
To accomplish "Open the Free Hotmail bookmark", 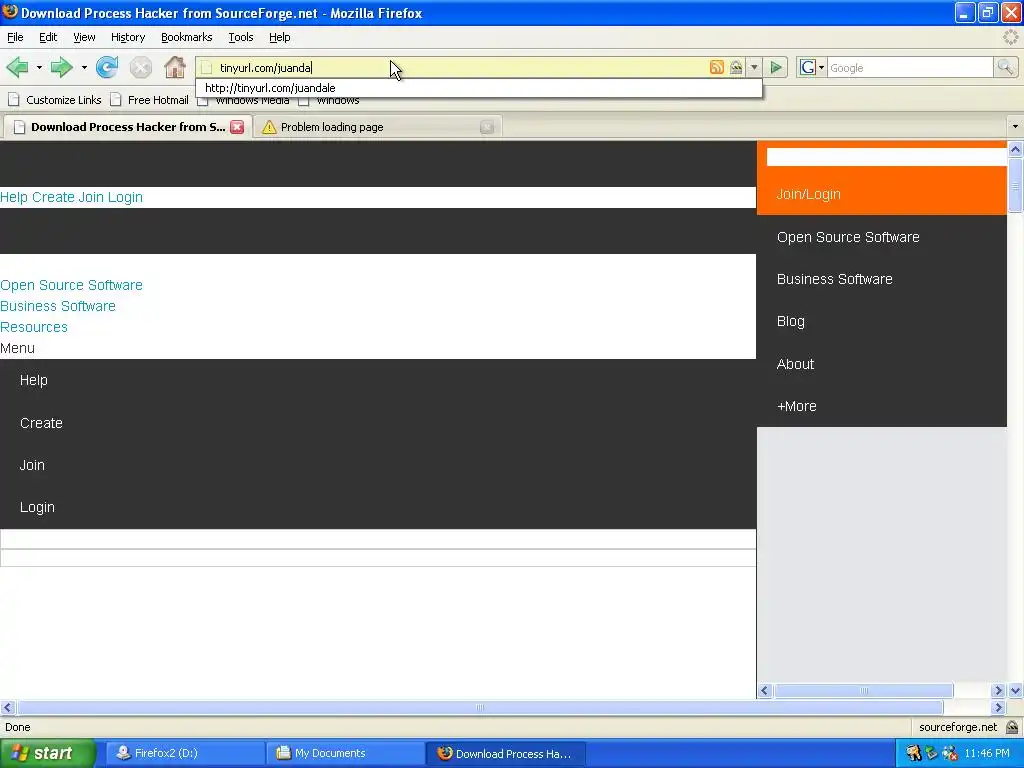I will click(150, 100).
